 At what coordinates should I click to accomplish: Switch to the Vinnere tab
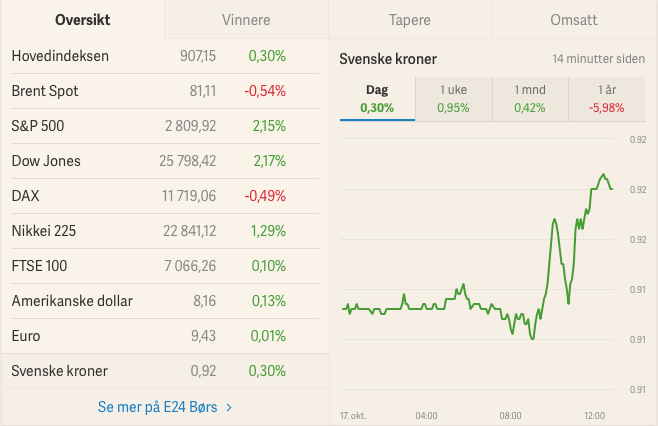(x=246, y=20)
